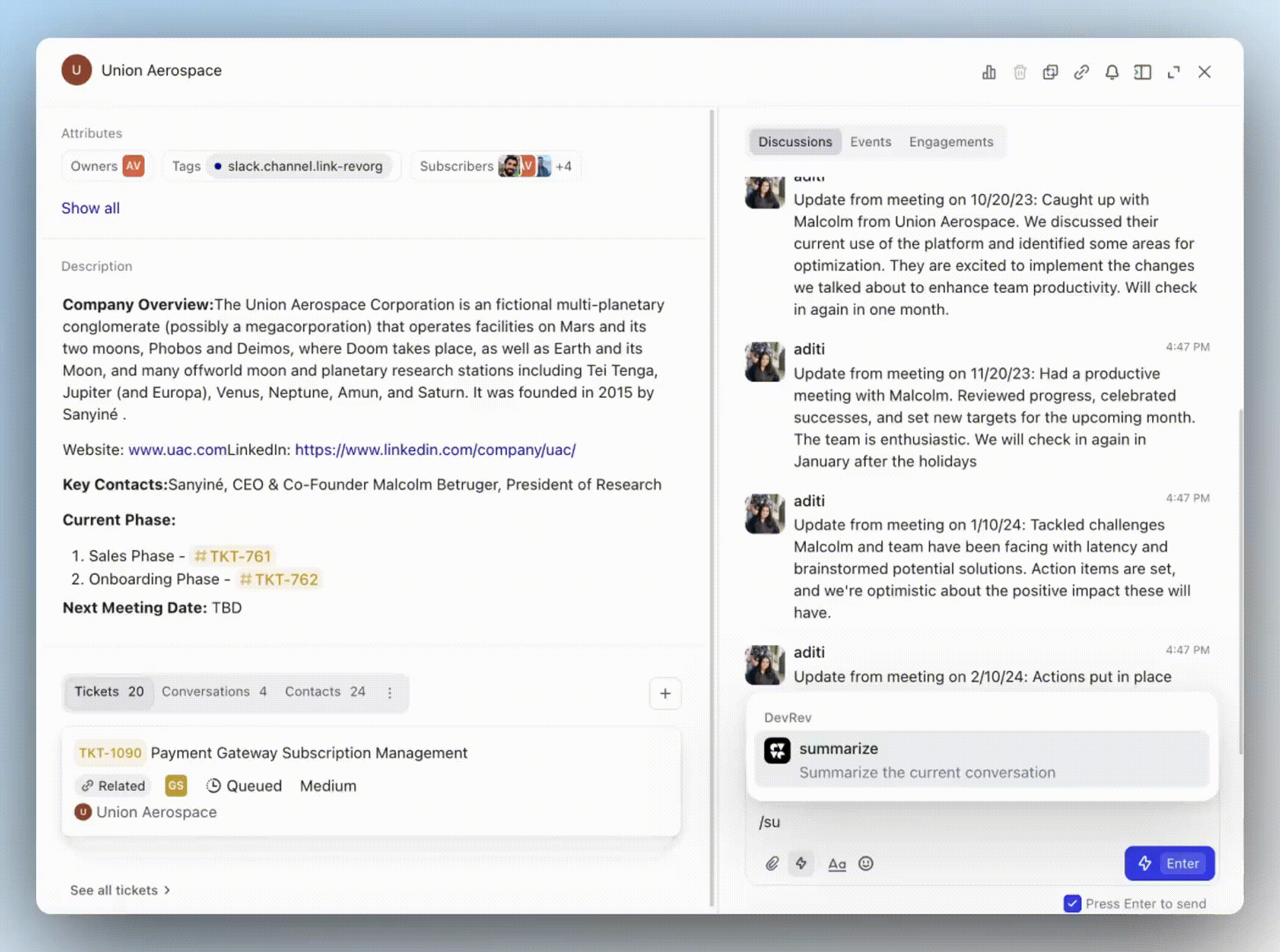Click the Union Aerospace avatar icon
This screenshot has height=952, width=1280.
coord(76,70)
